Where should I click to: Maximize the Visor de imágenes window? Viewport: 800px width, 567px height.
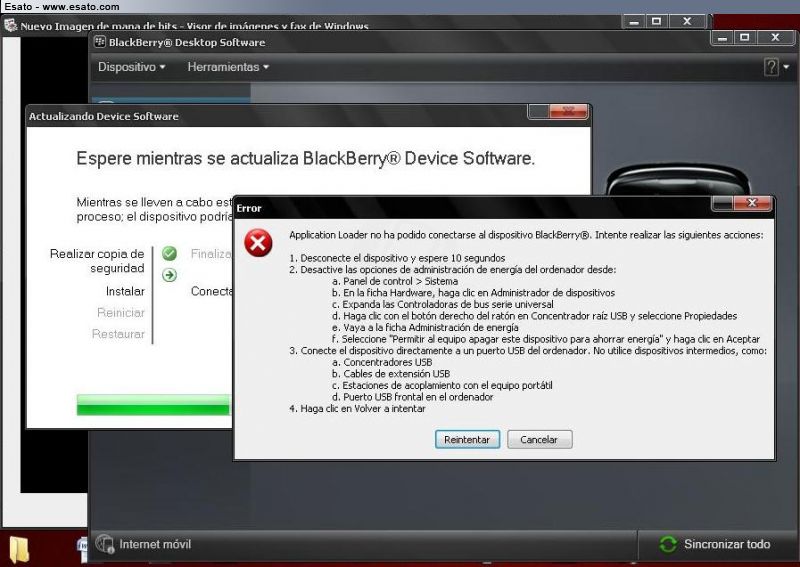(657, 22)
